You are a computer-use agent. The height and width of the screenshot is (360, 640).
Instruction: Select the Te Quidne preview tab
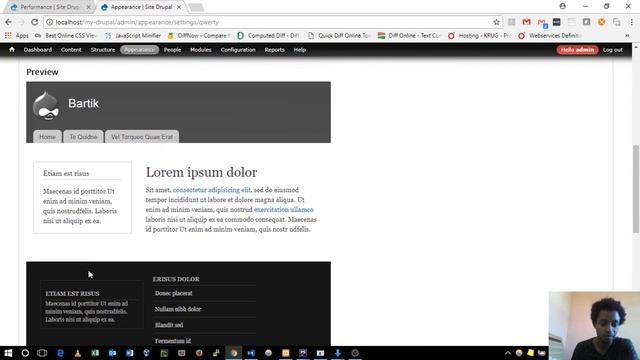(83, 137)
